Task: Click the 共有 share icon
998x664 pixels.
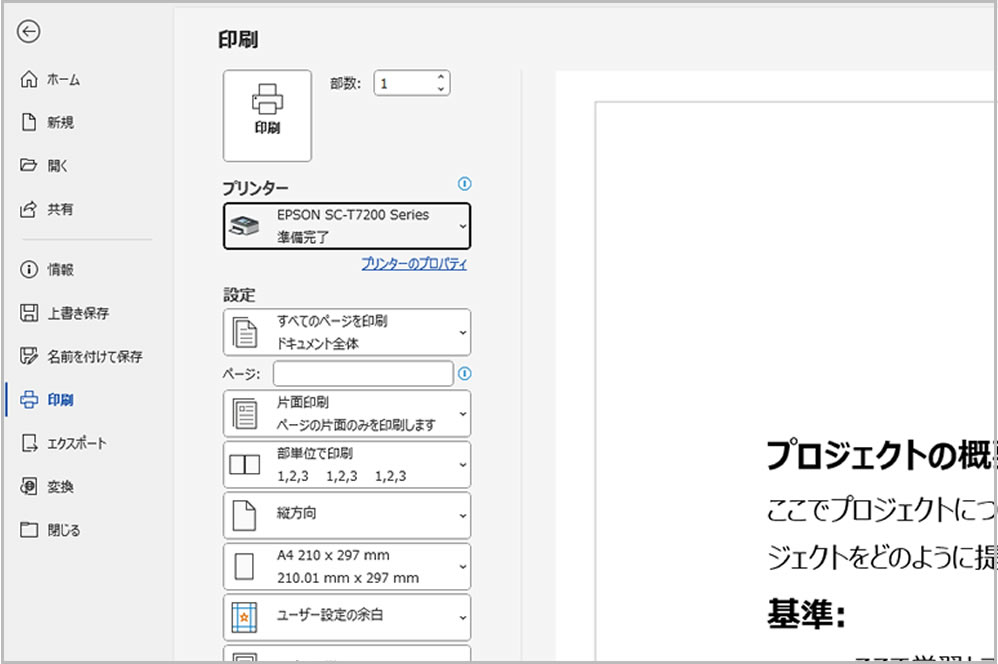Action: tap(29, 210)
